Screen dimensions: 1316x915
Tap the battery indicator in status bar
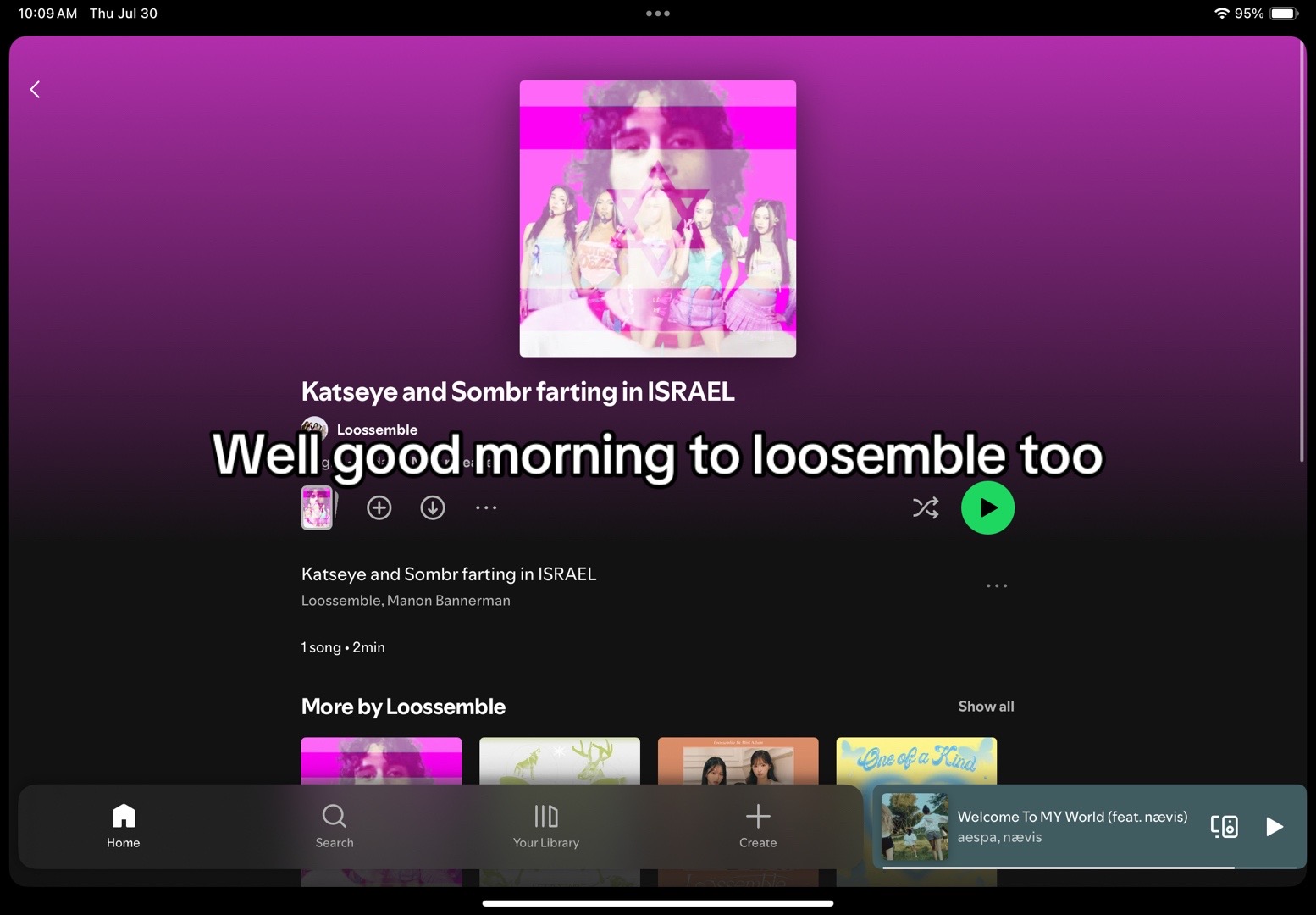pos(1284,14)
